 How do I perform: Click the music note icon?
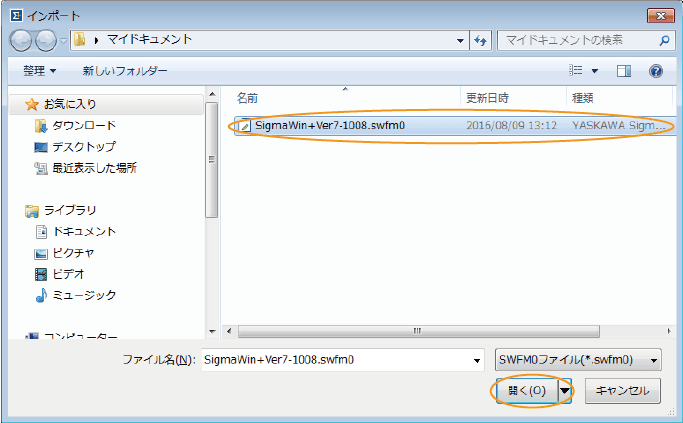pyautogui.click(x=41, y=295)
